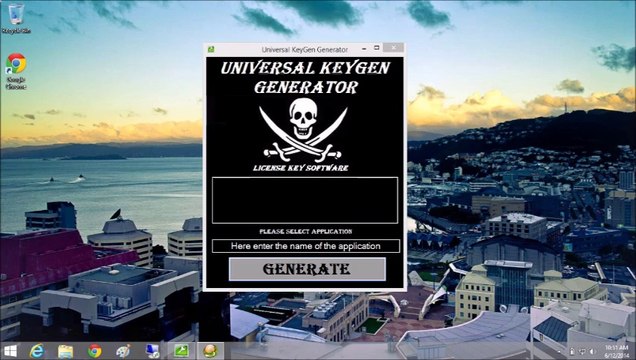Image resolution: width=636 pixels, height=360 pixels.
Task: Click the computer monitor taskbar icon
Action: (153, 351)
